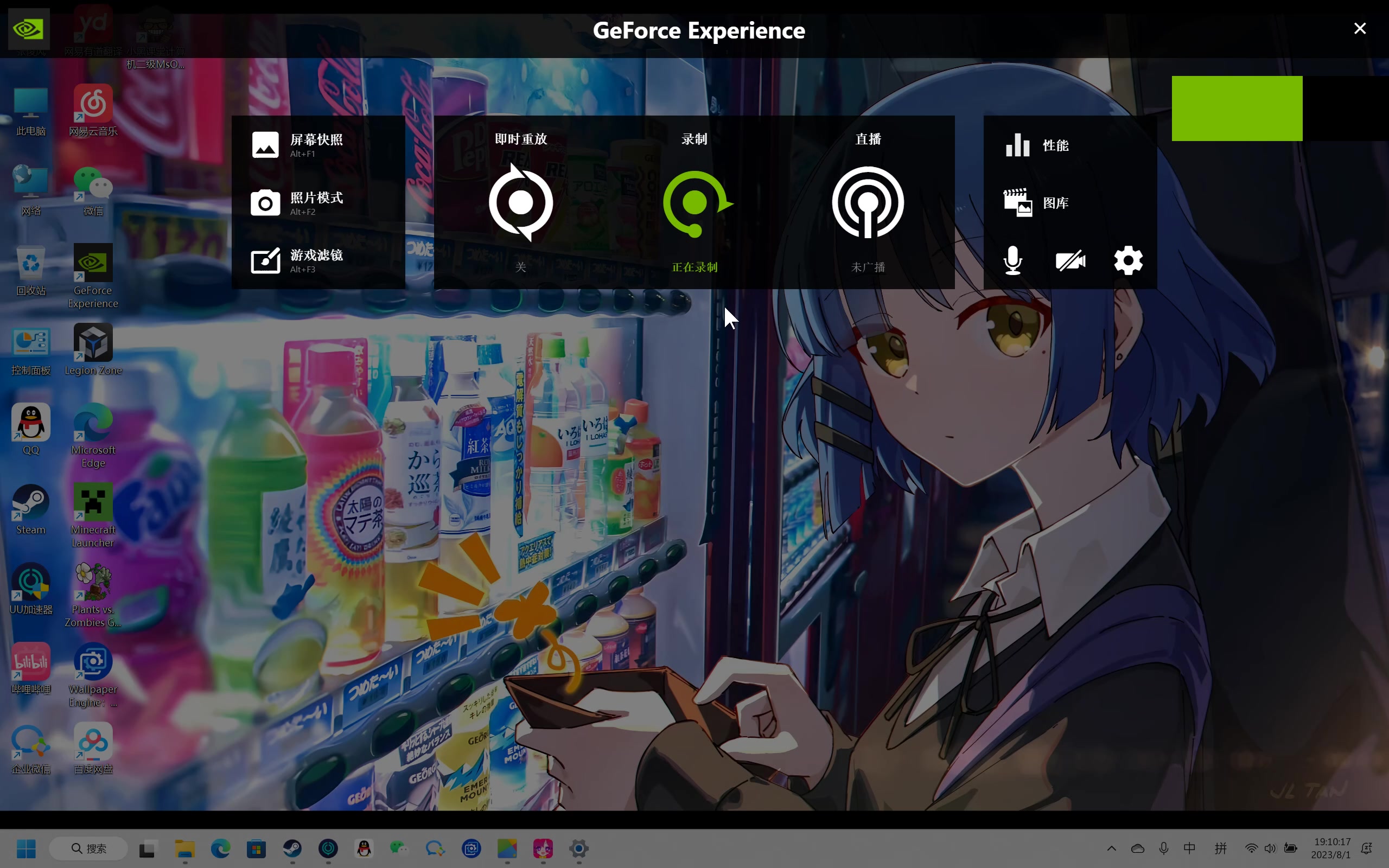Open volume speaker tray icon
The height and width of the screenshot is (868, 1389).
tap(1270, 848)
